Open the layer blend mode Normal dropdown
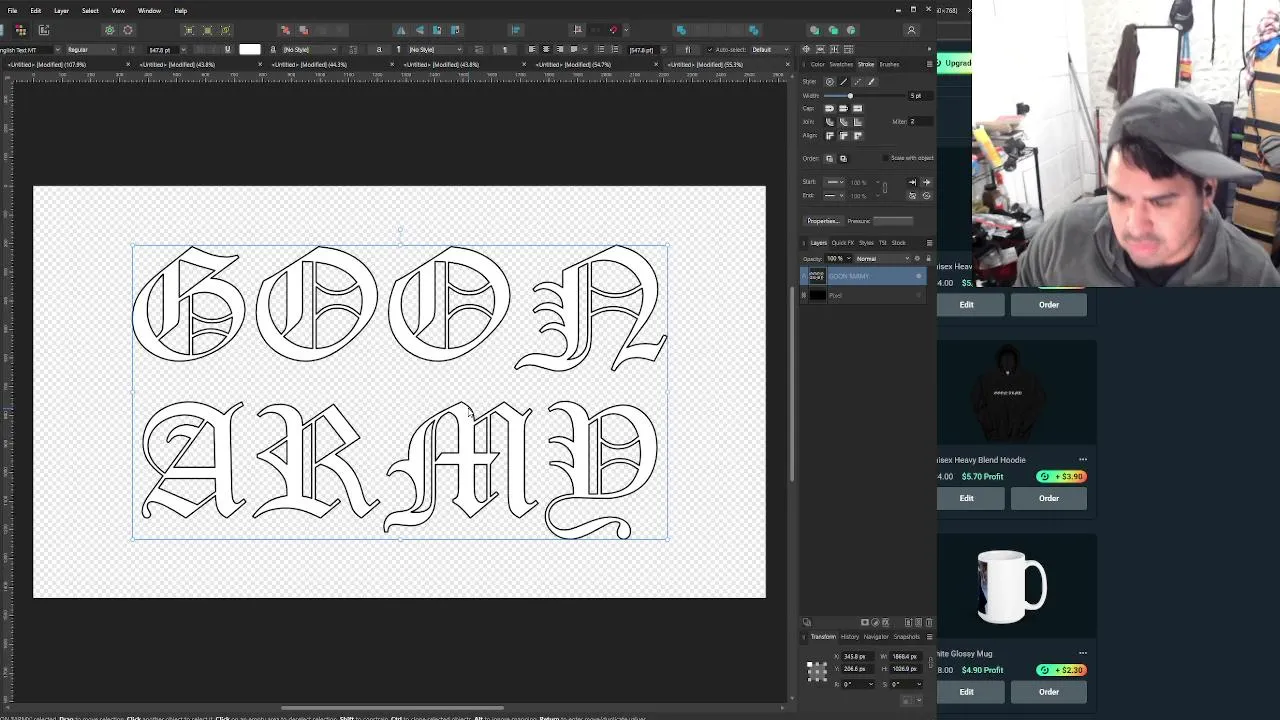 point(881,259)
